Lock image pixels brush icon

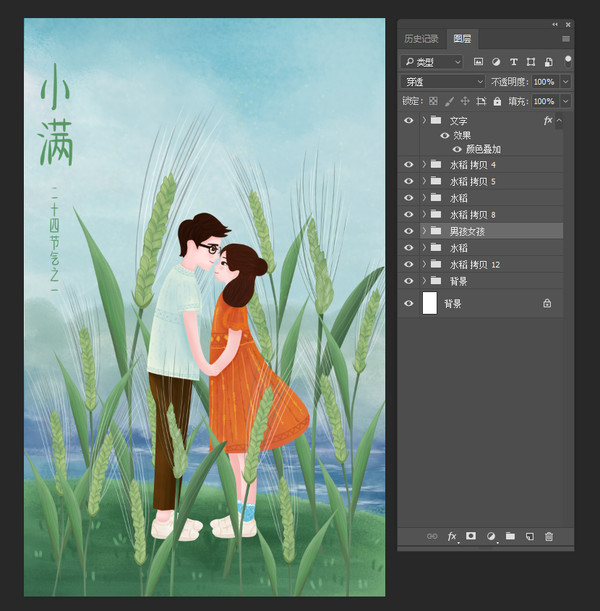click(x=449, y=101)
